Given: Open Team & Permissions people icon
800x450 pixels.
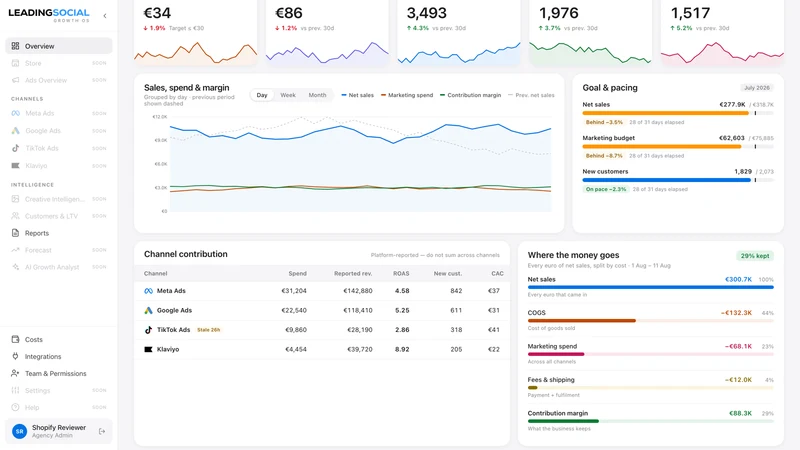Looking at the screenshot, I should (15, 373).
